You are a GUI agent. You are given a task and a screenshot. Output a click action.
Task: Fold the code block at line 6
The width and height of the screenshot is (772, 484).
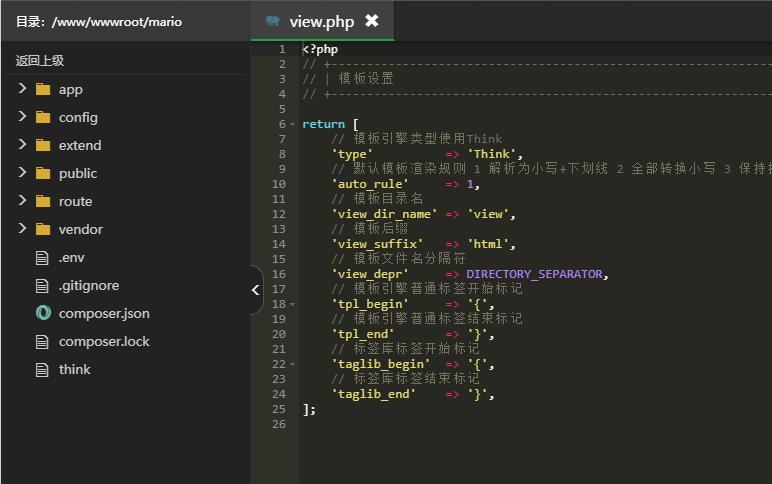click(x=292, y=125)
